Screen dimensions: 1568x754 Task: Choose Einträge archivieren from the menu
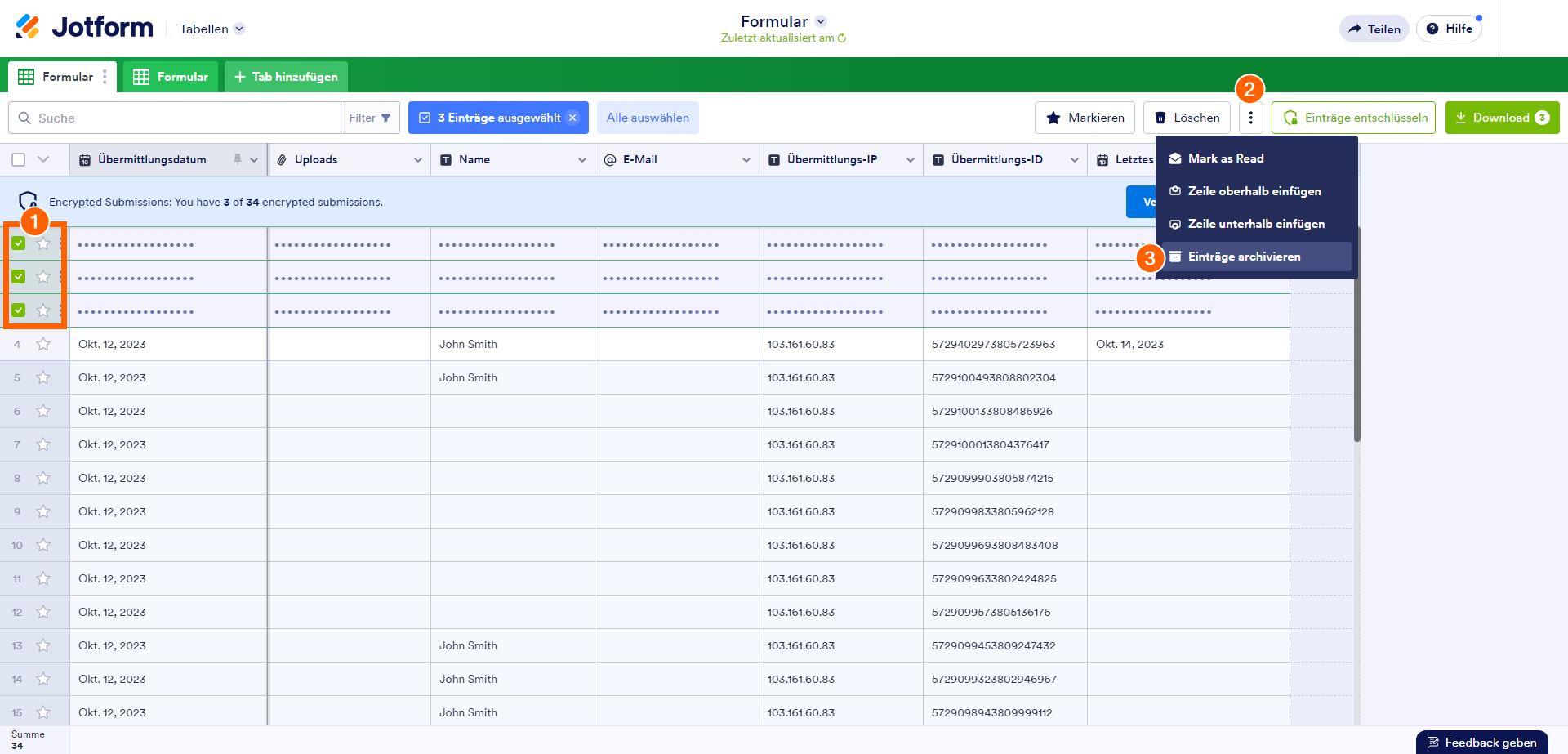pos(1244,257)
